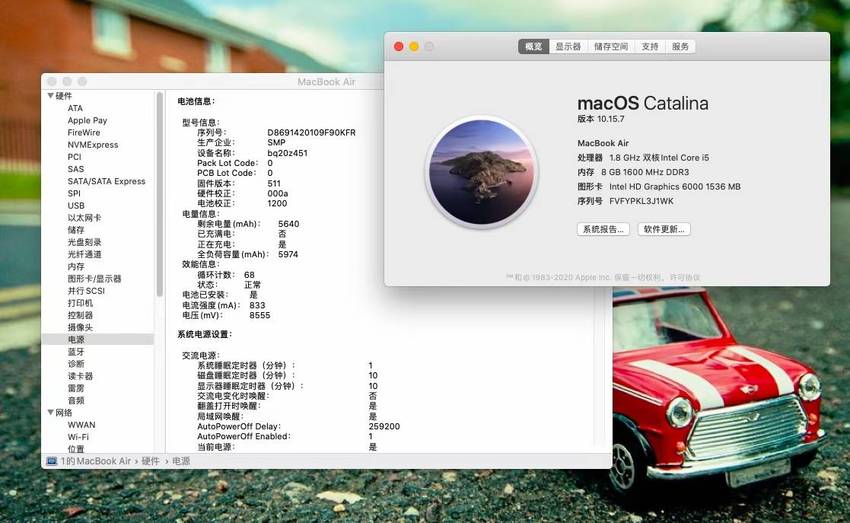The width and height of the screenshot is (850, 523).
Task: Click the 版本 10.15.7 text
Action: click(601, 119)
